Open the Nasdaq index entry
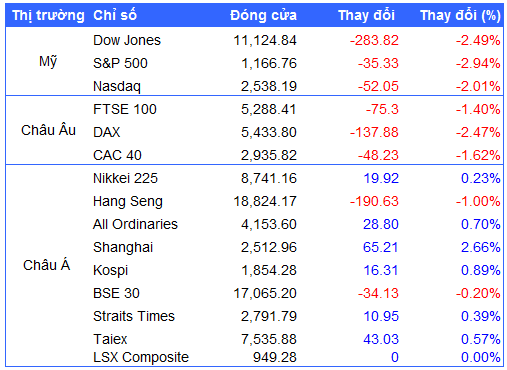The height and width of the screenshot is (370, 507). (x=117, y=86)
